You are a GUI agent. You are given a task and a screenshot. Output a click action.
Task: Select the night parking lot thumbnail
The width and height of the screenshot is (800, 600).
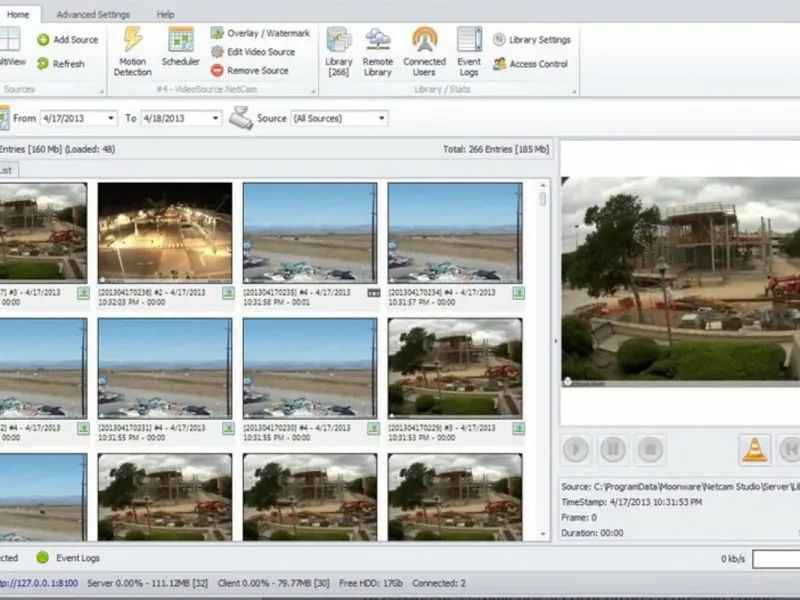coord(165,232)
